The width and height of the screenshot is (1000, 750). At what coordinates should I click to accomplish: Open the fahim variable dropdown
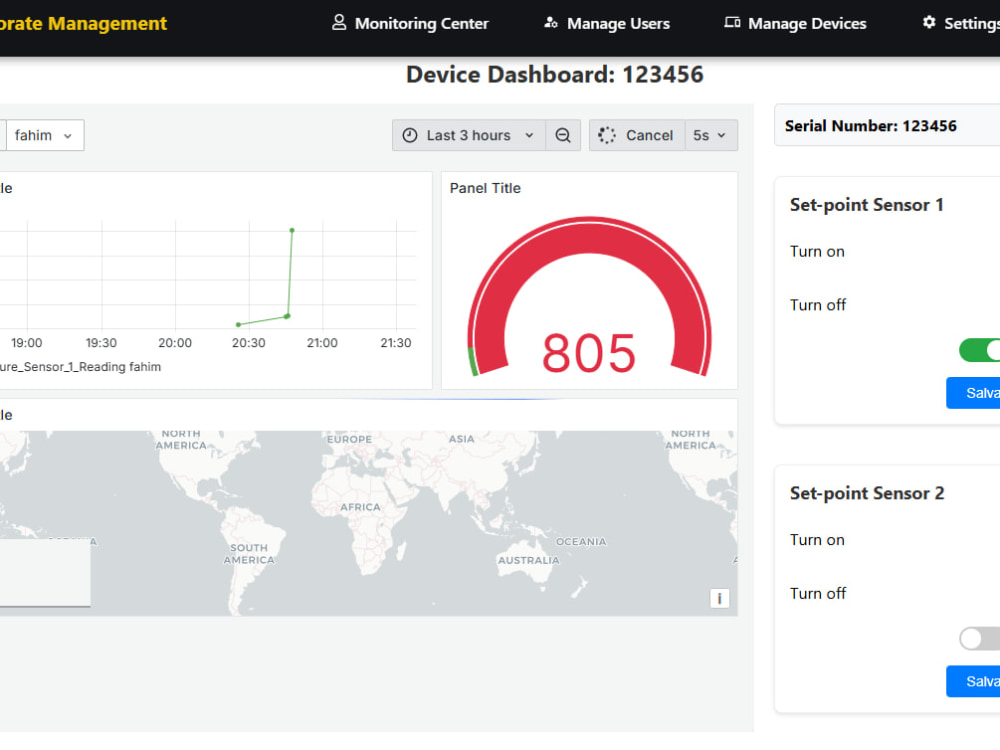pyautogui.click(x=44, y=135)
